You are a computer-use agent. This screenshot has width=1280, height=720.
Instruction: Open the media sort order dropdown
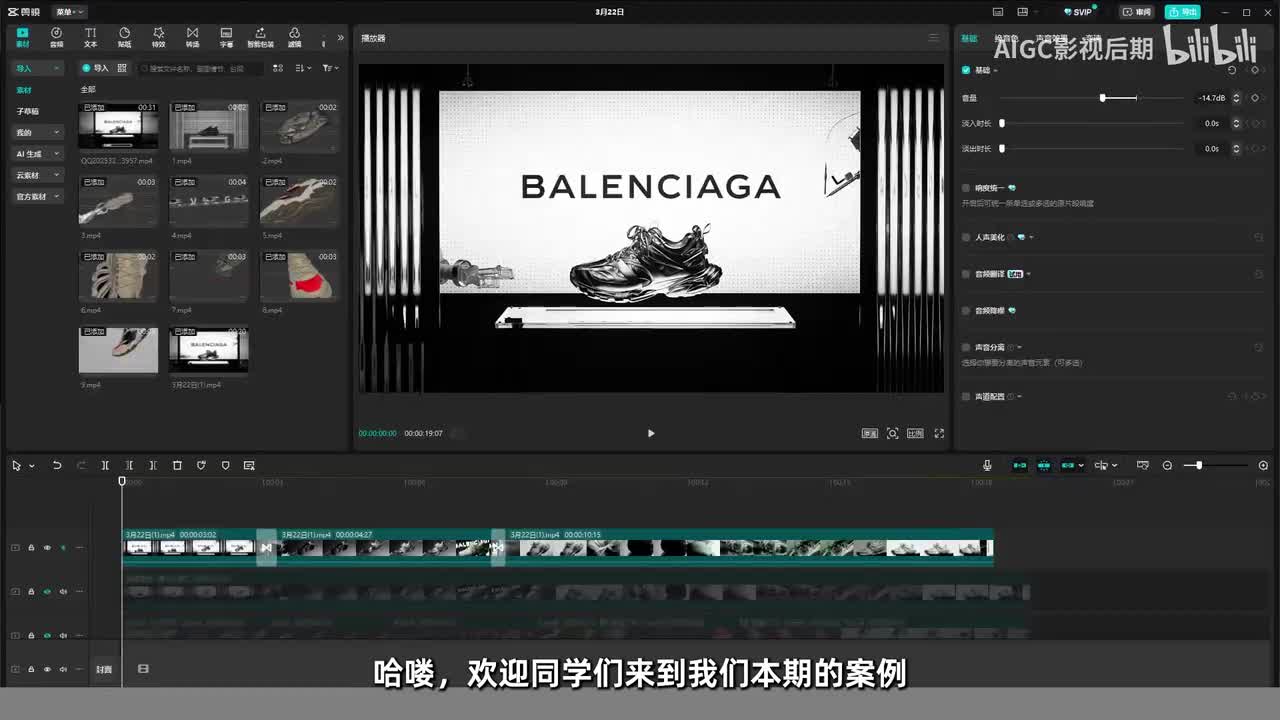(x=302, y=68)
